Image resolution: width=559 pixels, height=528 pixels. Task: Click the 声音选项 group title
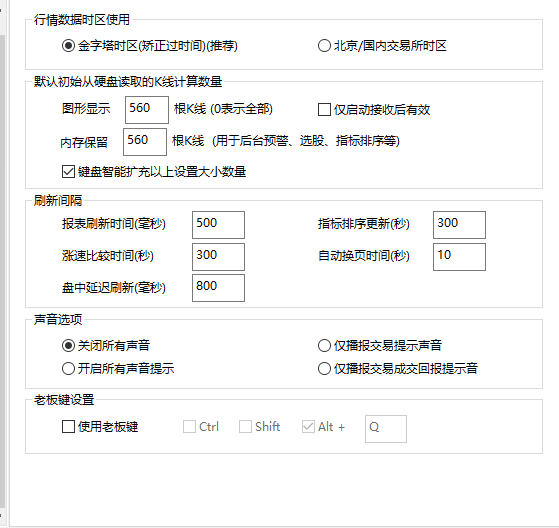58,319
